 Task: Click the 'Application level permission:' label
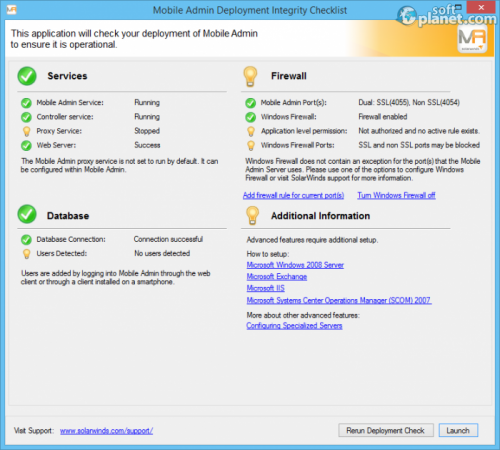click(x=304, y=131)
